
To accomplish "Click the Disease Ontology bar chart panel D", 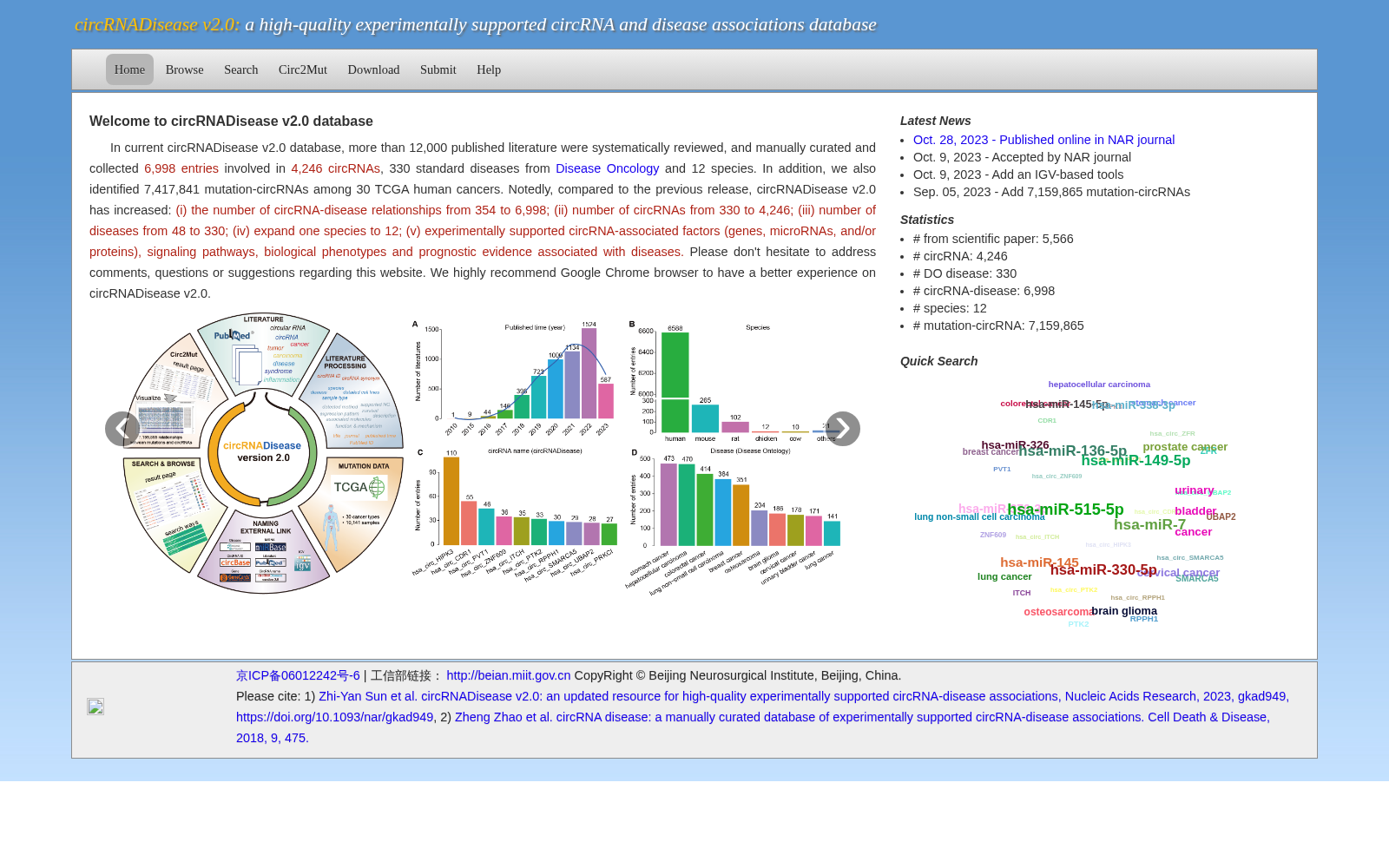I will coord(734,519).
